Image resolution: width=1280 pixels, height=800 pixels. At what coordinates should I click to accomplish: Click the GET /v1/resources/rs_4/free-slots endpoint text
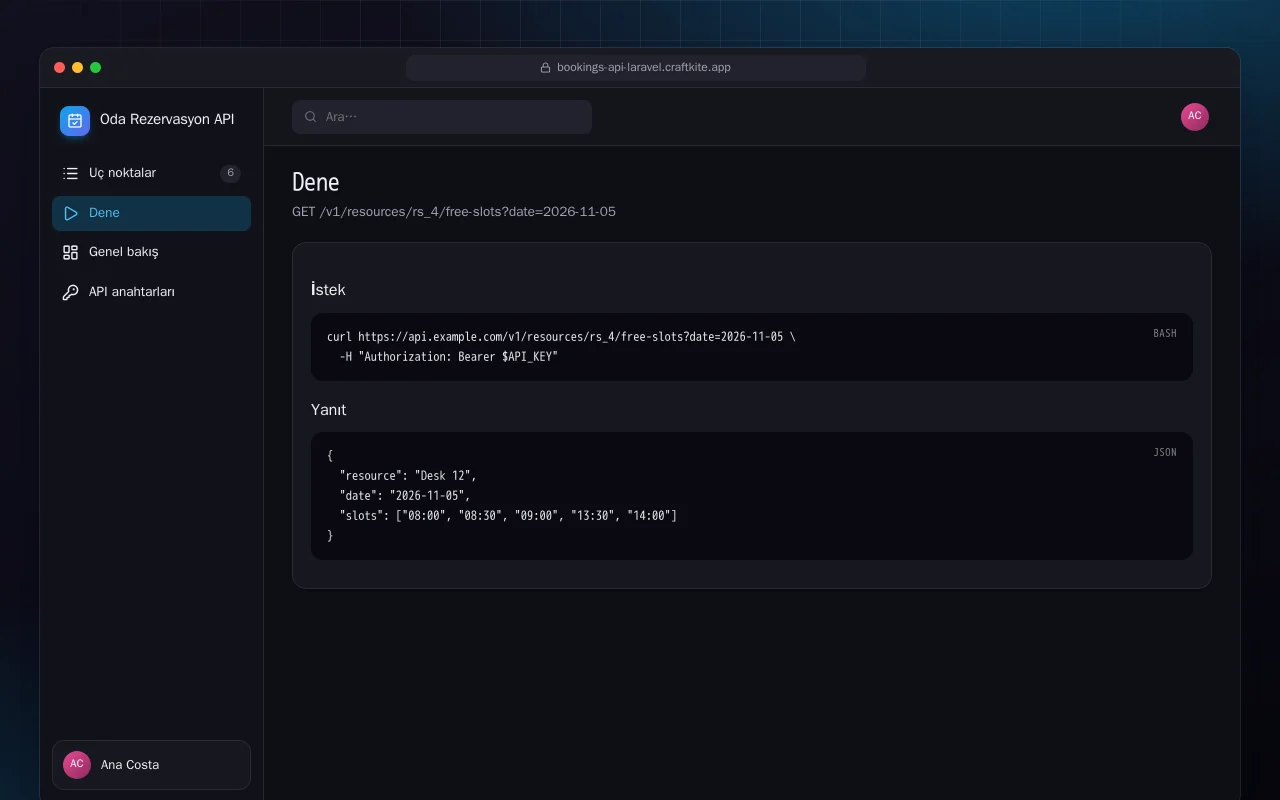click(x=454, y=212)
